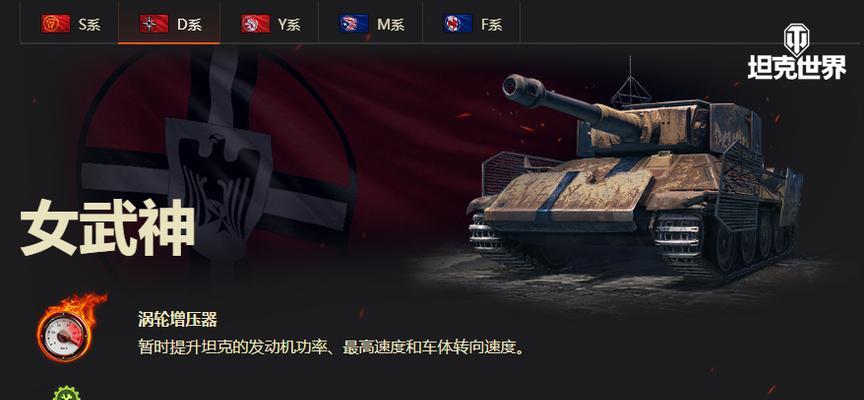Click the World of Tanks shield emblem
864x400 pixels.
tap(797, 38)
